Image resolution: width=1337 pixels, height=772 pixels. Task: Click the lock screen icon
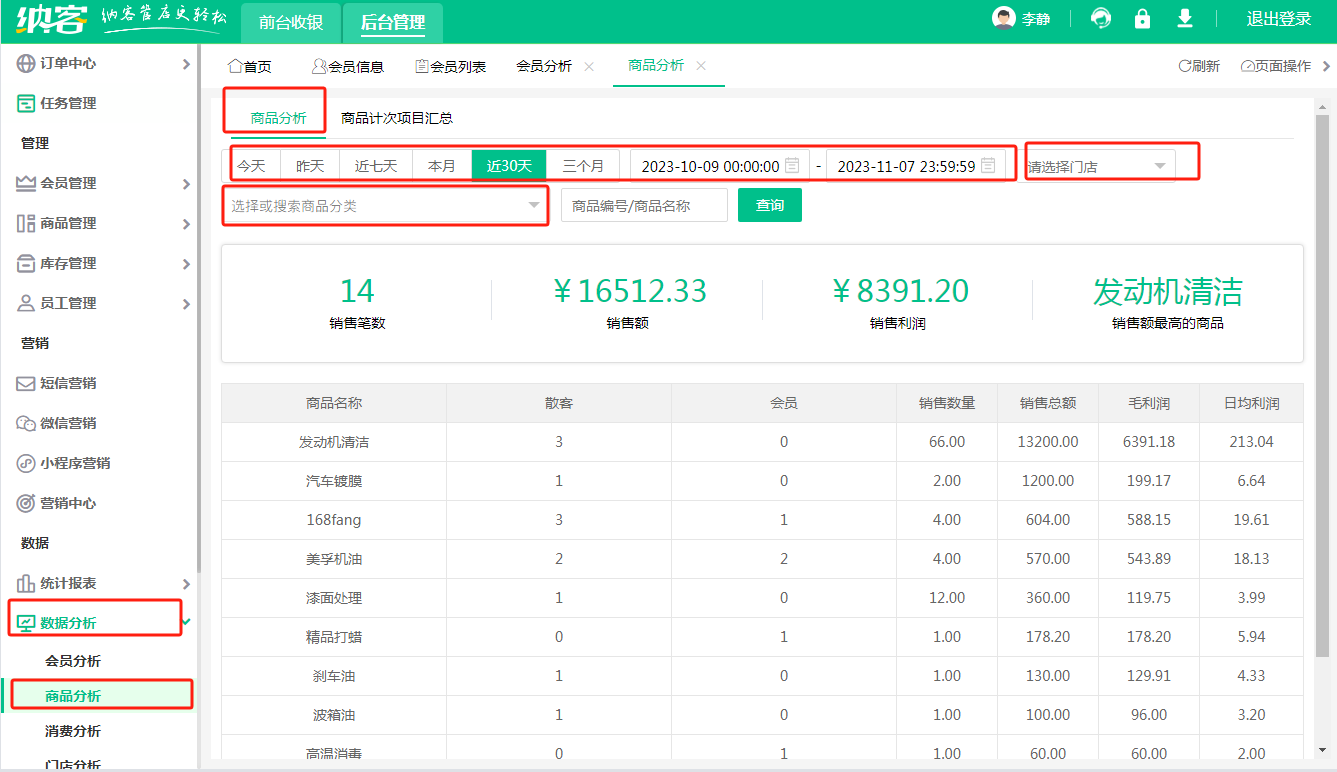coord(1142,19)
